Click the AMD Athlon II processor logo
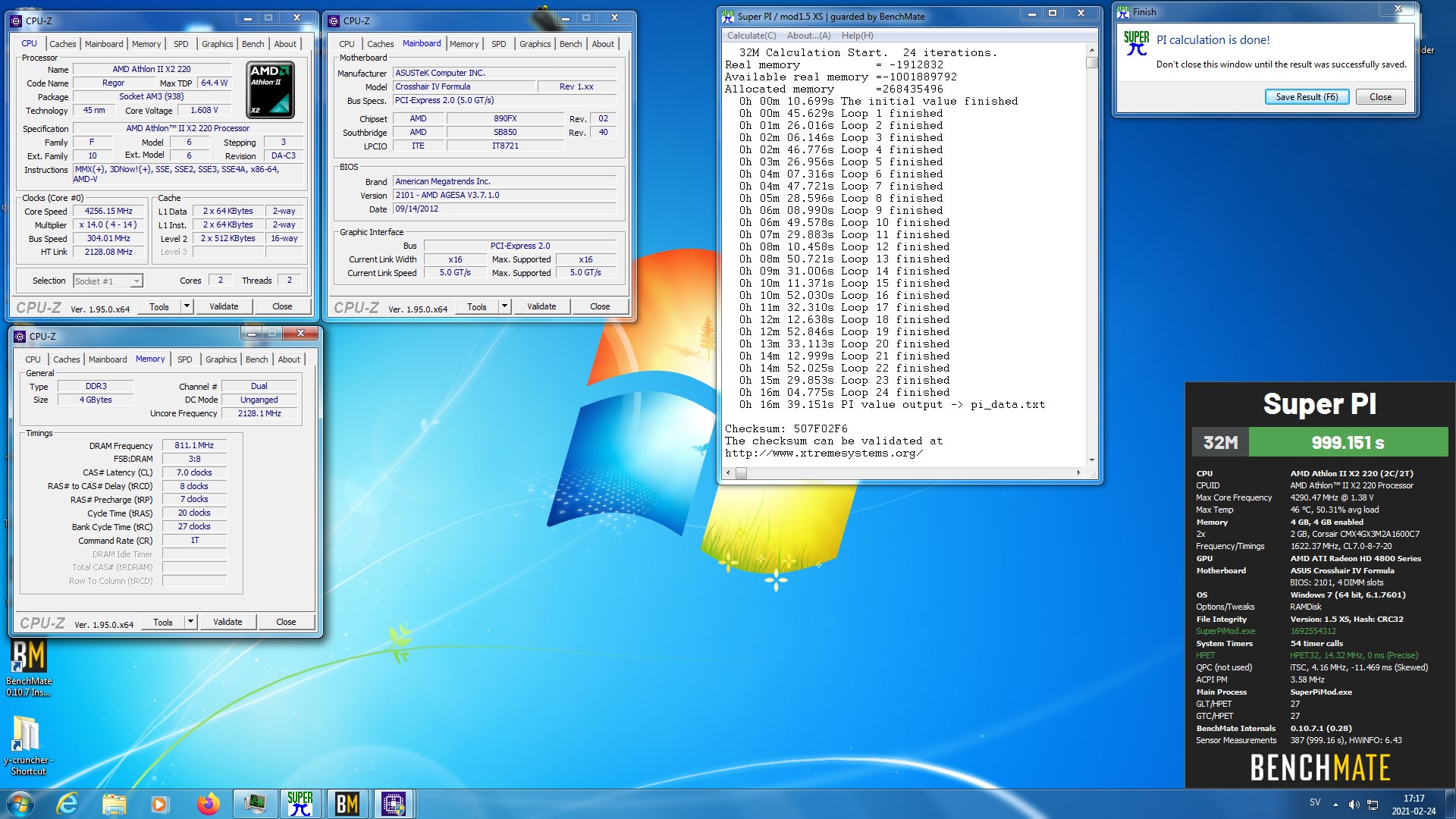 coord(271,90)
